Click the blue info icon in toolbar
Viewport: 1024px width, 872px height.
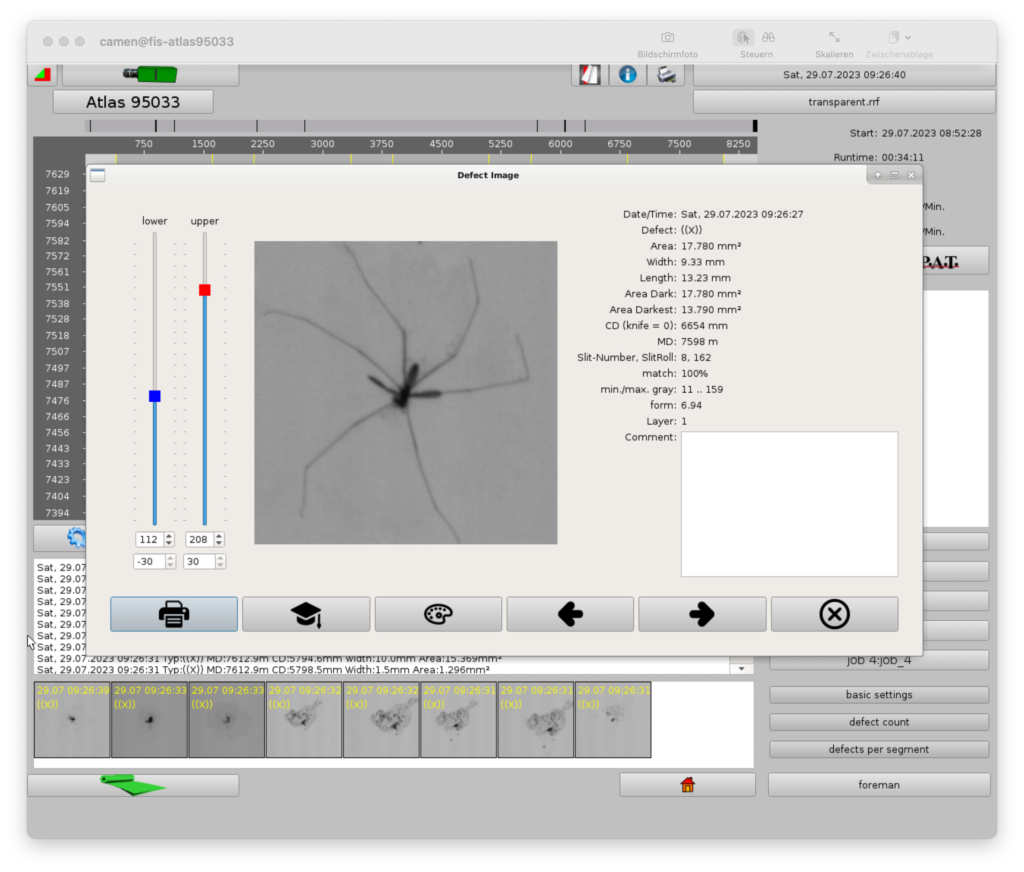pyautogui.click(x=627, y=74)
